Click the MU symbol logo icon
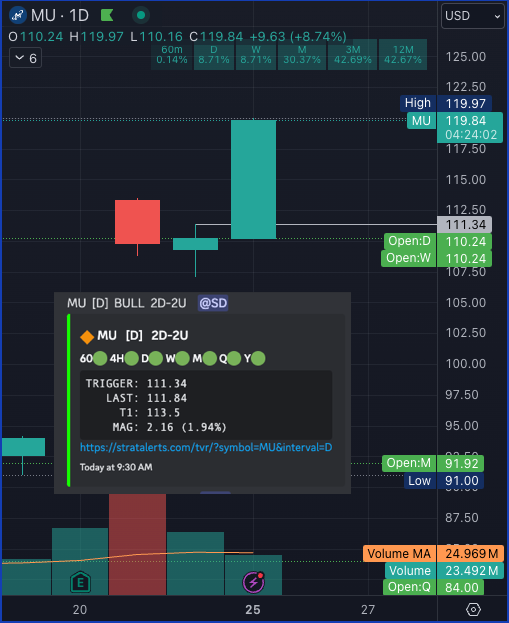Image resolution: width=509 pixels, height=623 pixels. (x=17, y=15)
